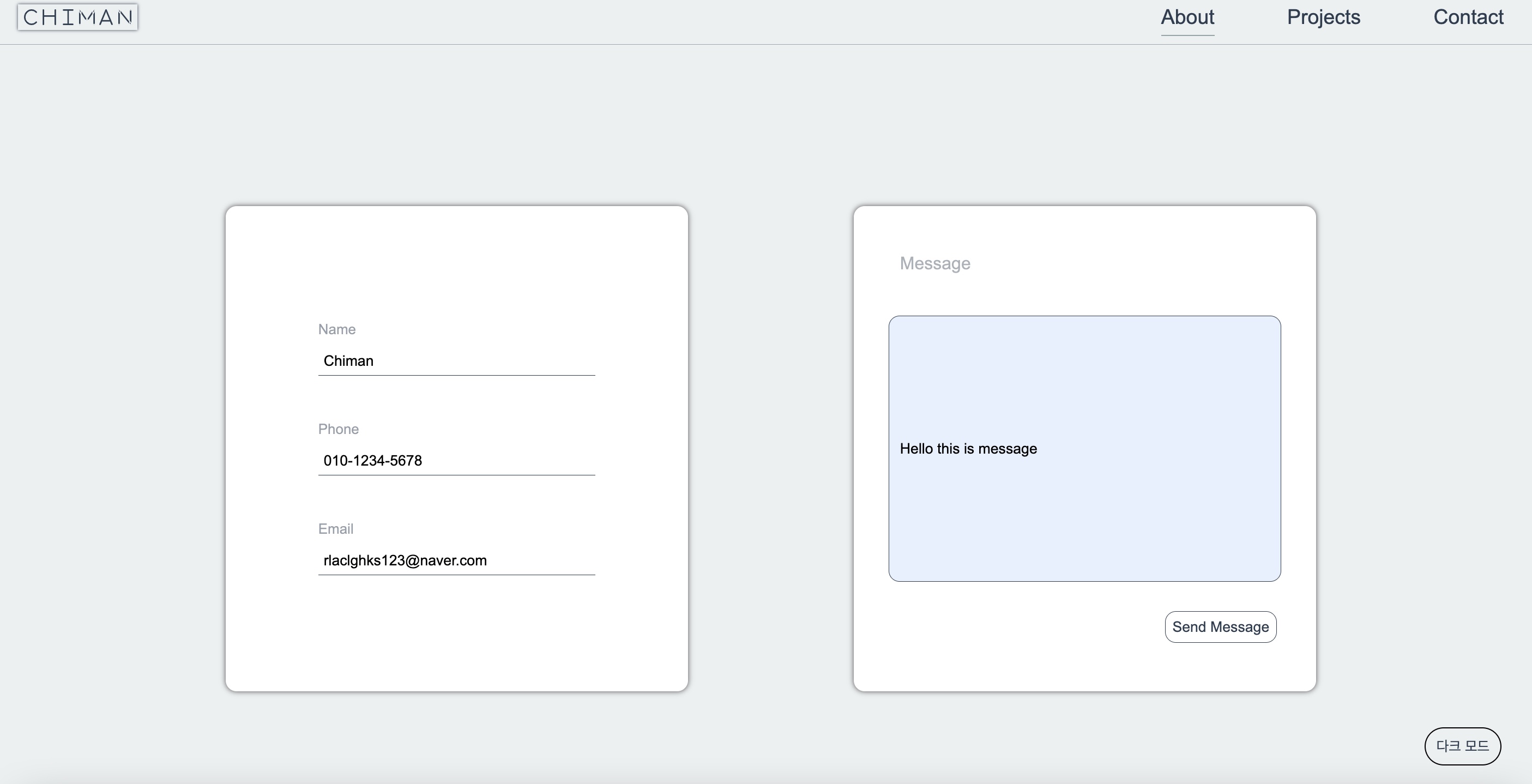Click the 'Chiman' text in Name field
1532x784 pixels.
pos(348,361)
